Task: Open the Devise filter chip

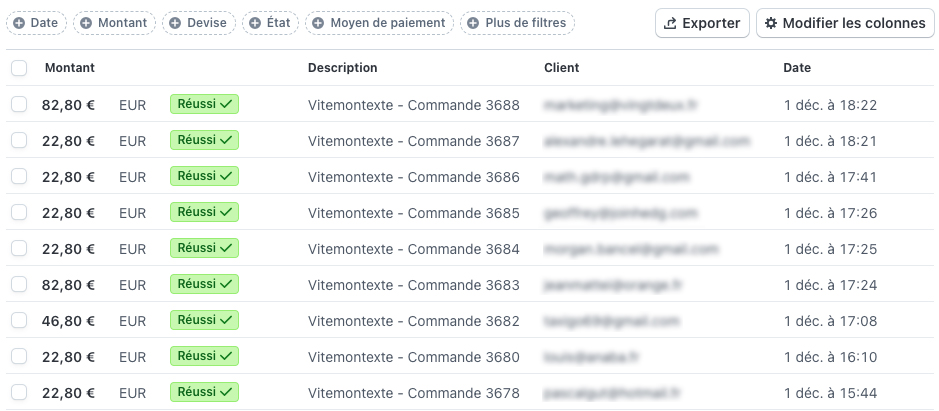Action: pyautogui.click(x=199, y=23)
